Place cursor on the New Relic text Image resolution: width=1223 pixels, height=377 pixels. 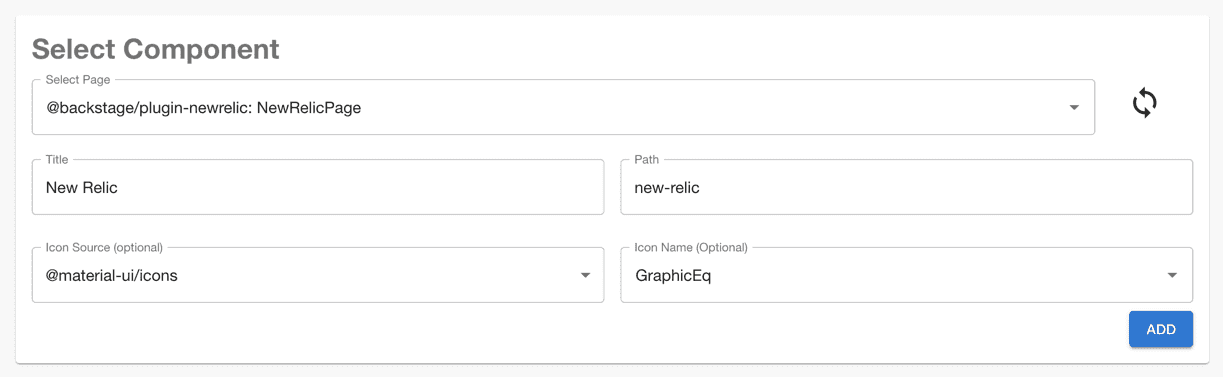(82, 188)
